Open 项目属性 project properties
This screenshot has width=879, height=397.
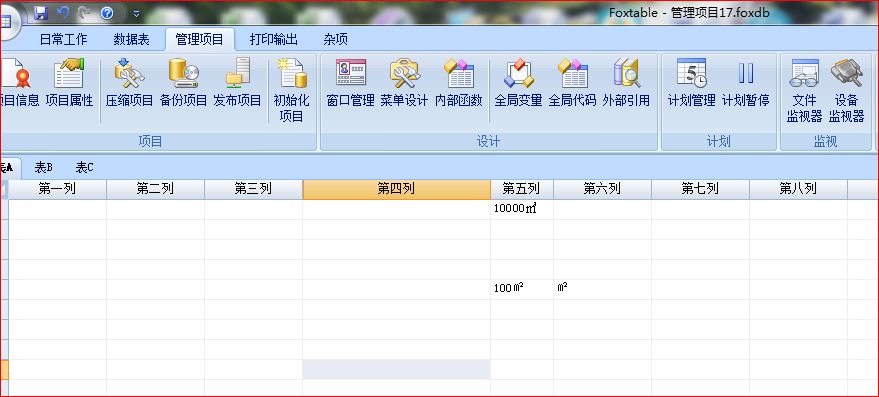(x=69, y=82)
